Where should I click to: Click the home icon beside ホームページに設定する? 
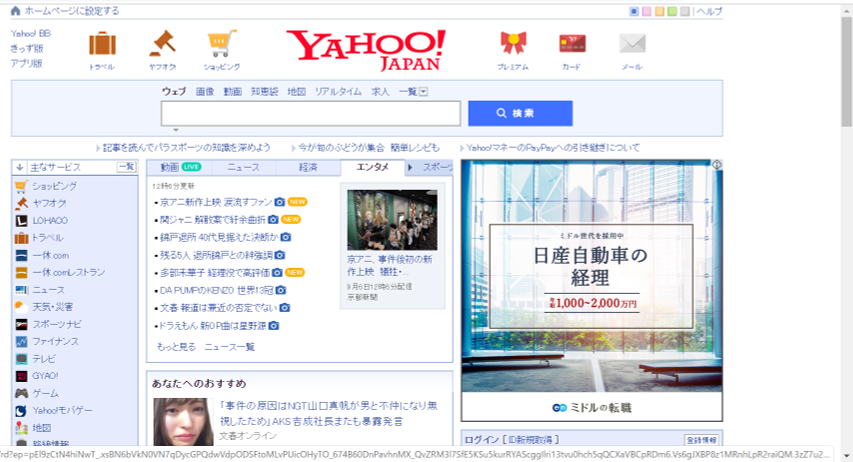pos(16,11)
